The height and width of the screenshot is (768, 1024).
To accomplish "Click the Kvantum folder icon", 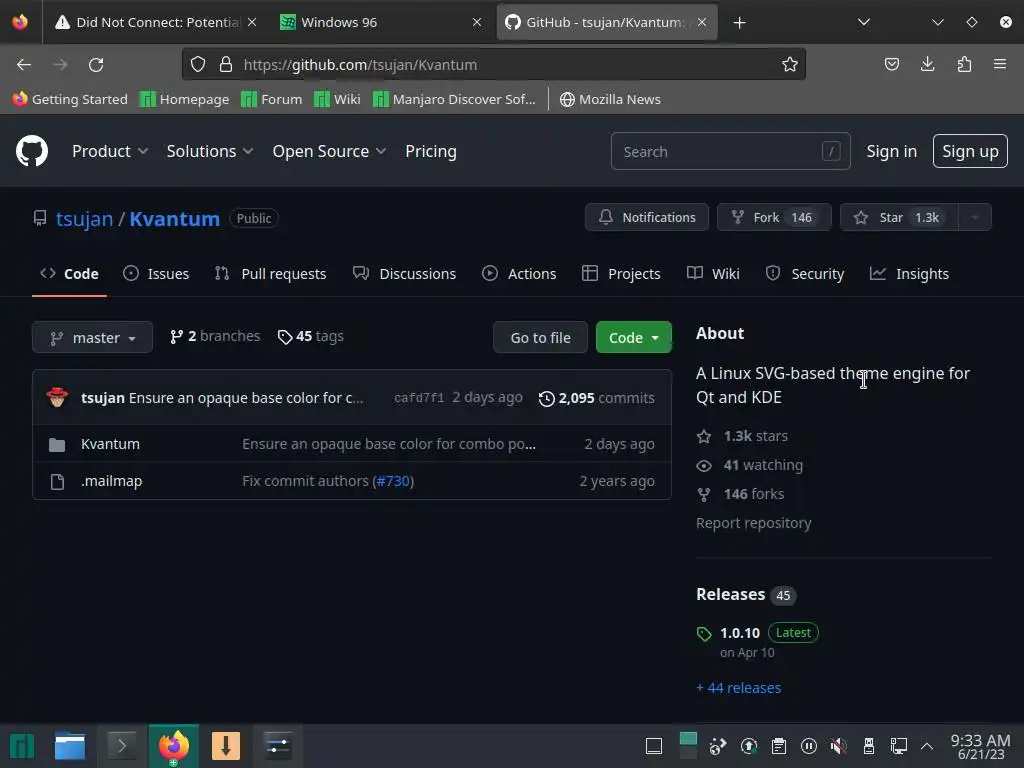I will pyautogui.click(x=57, y=445).
